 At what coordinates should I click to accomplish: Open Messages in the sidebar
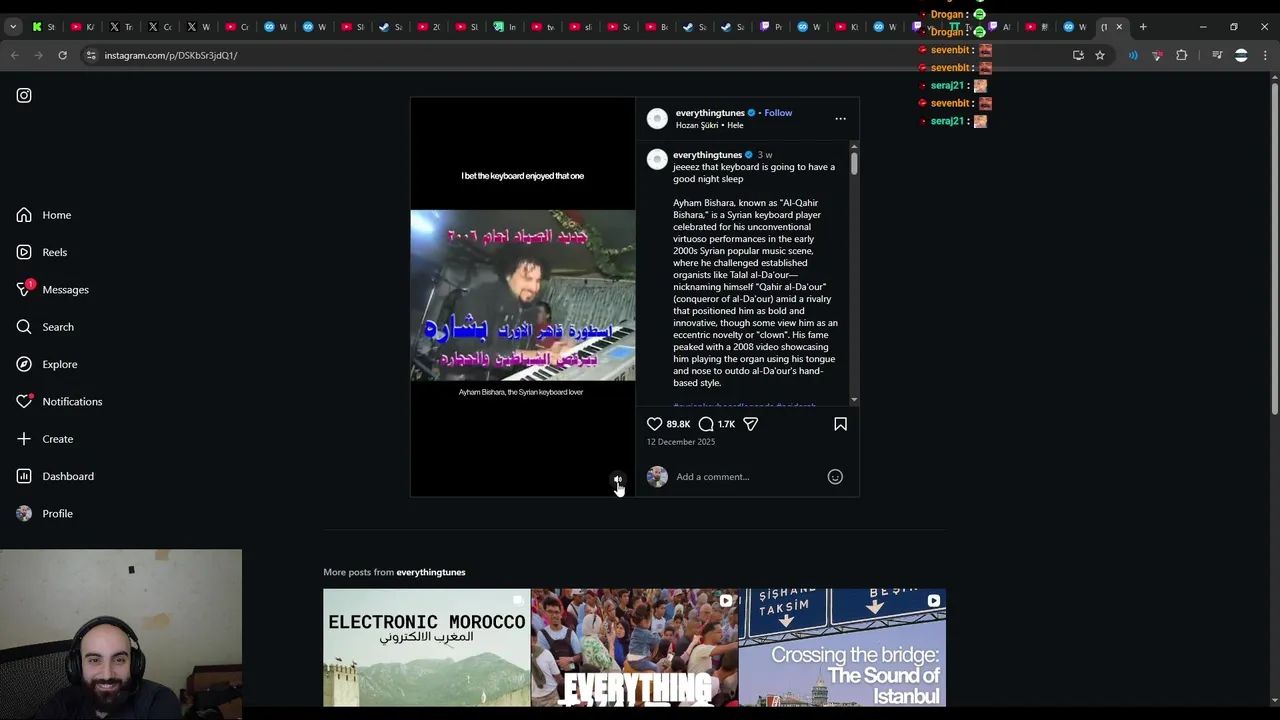(x=53, y=289)
